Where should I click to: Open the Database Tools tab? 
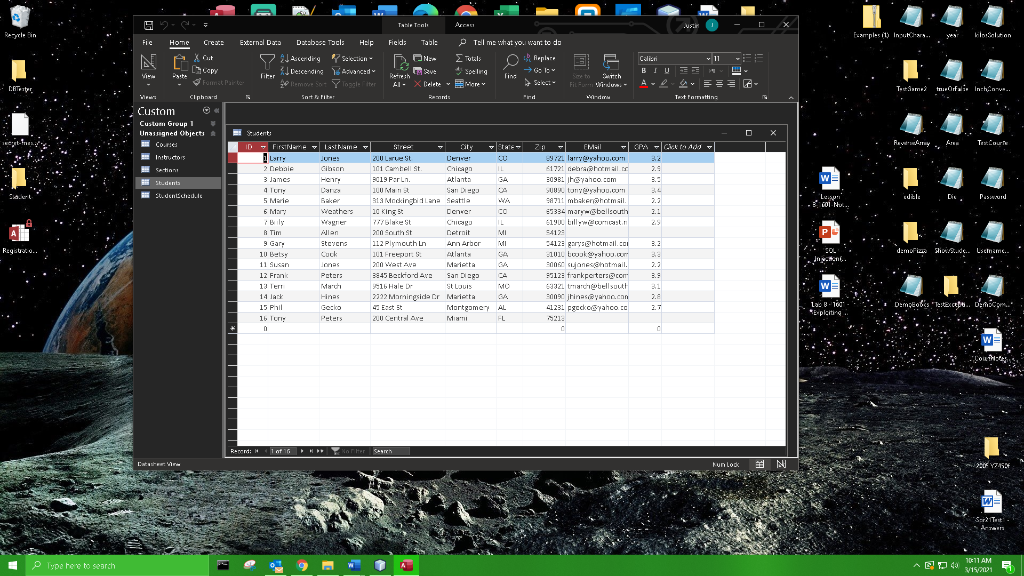320,43
